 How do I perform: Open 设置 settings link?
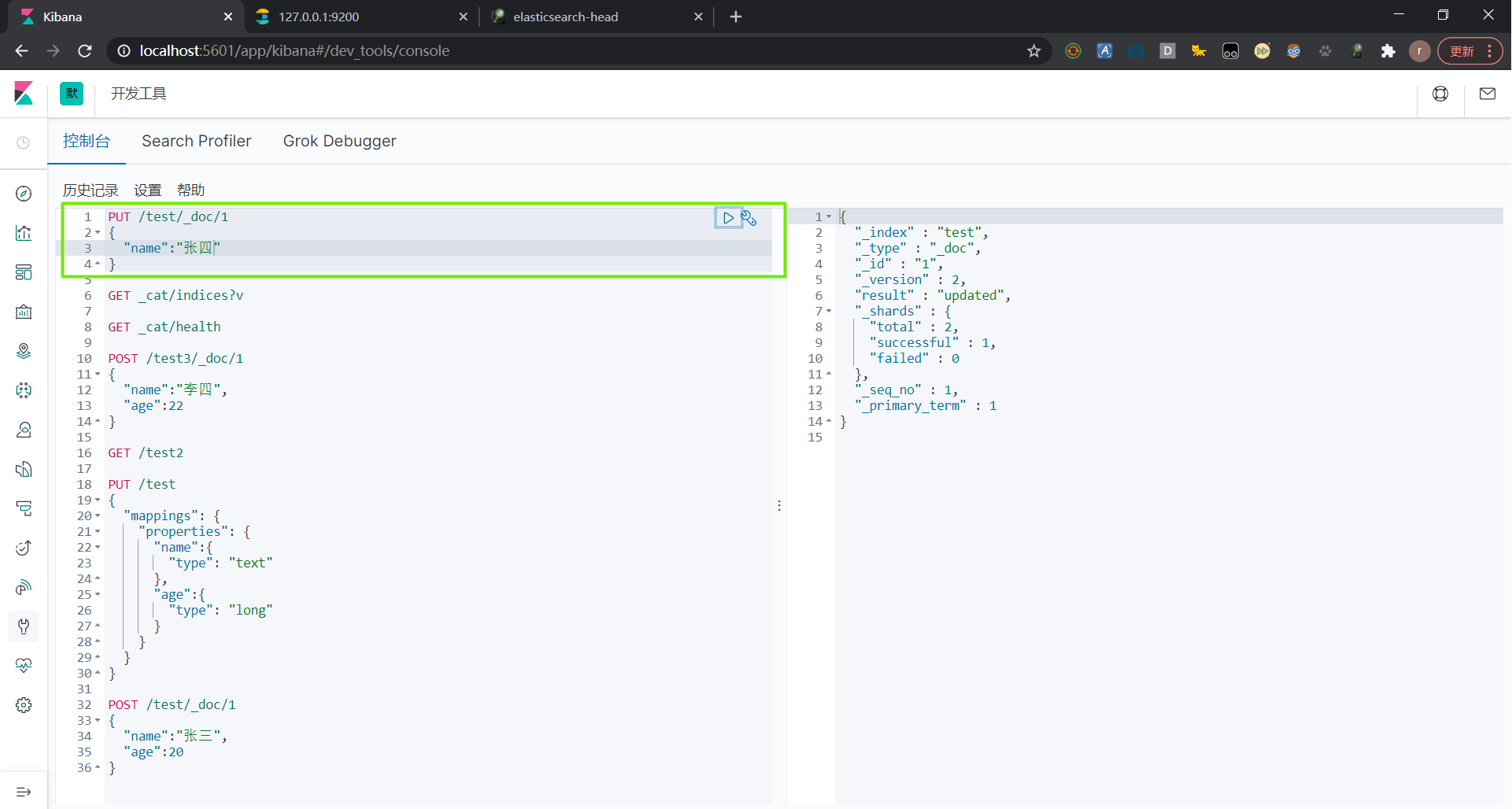click(148, 190)
